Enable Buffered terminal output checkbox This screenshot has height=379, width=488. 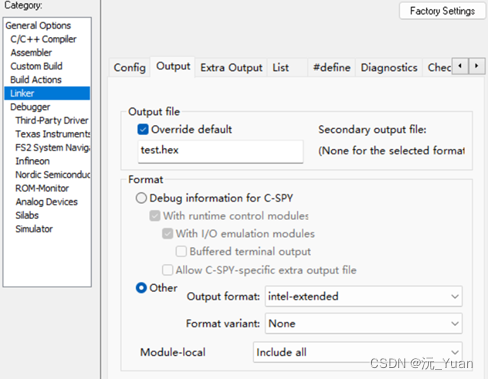pyautogui.click(x=181, y=251)
